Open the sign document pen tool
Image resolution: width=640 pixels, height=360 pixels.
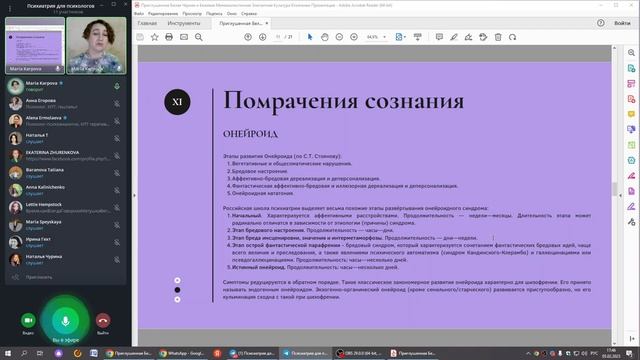469,37
